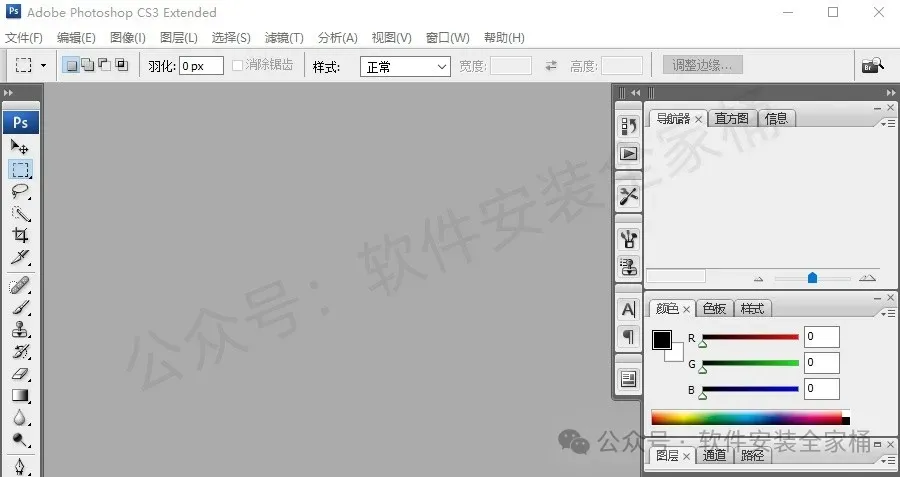Open the Paragraph panel icon
This screenshot has height=477, width=900.
629,336
